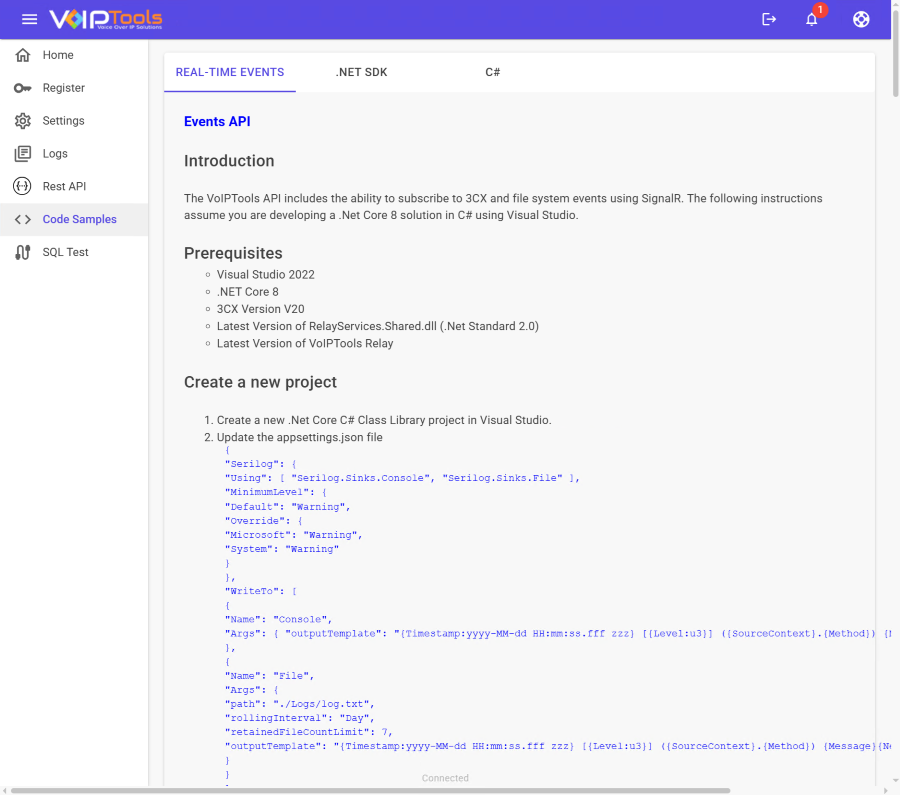Open the hamburger navigation menu

tap(30, 19)
